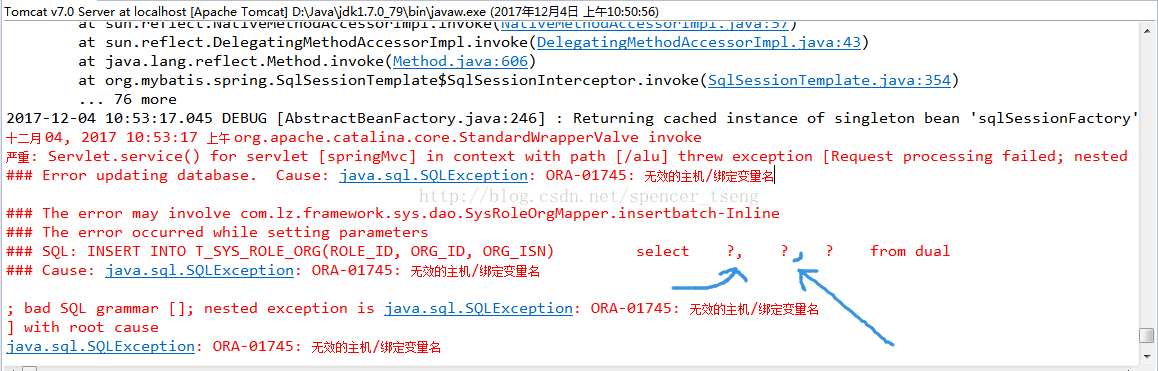Open the SqlSessionTemplate.java:354 stack trace link

pos(829,81)
